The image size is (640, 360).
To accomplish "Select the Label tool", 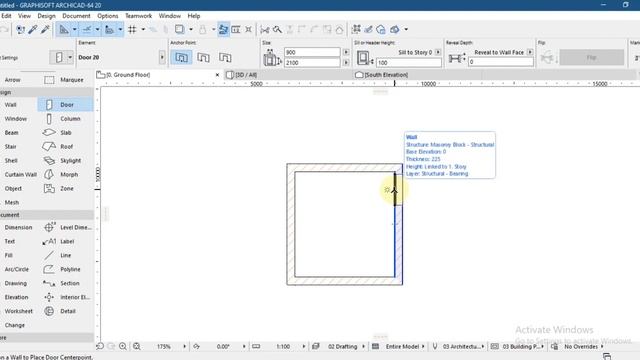I will 65,241.
